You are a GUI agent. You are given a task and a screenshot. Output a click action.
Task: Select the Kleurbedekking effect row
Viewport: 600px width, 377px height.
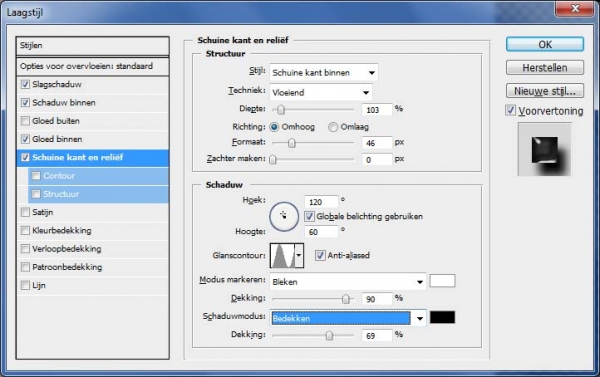coord(93,230)
